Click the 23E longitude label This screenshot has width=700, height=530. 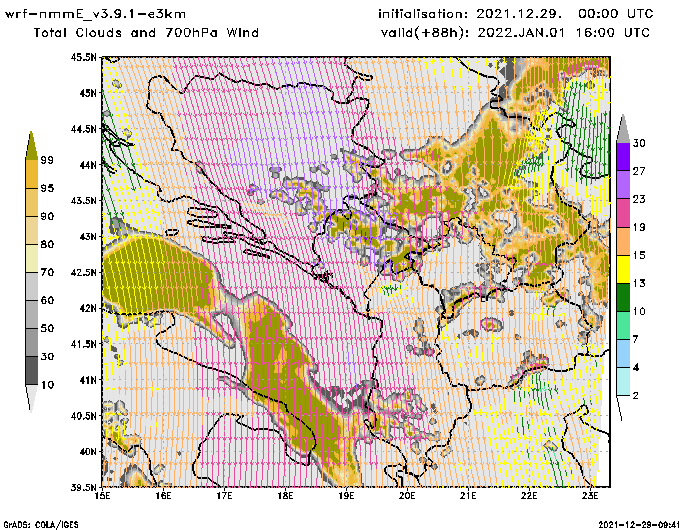pos(590,496)
